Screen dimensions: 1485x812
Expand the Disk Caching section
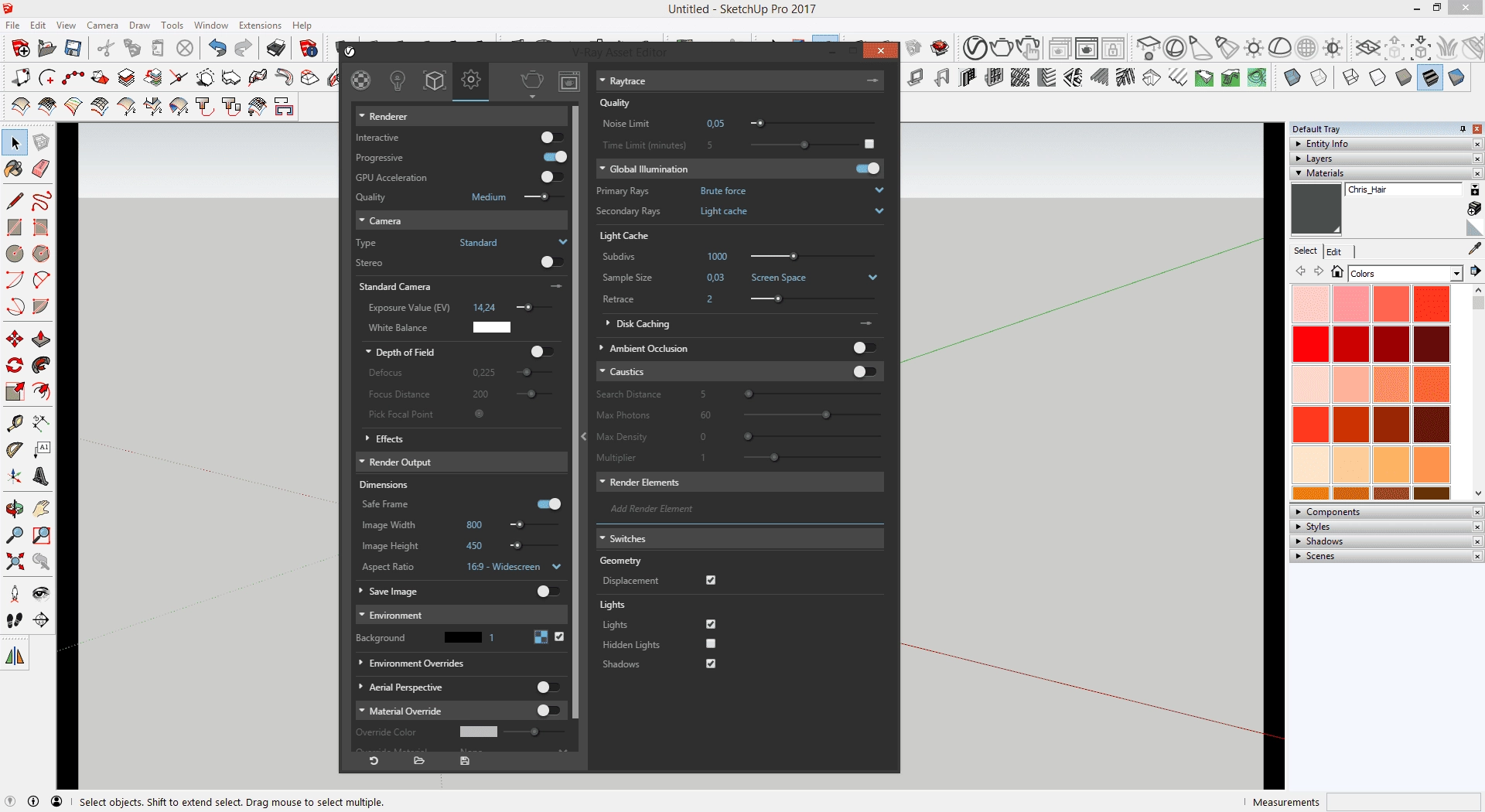point(642,323)
